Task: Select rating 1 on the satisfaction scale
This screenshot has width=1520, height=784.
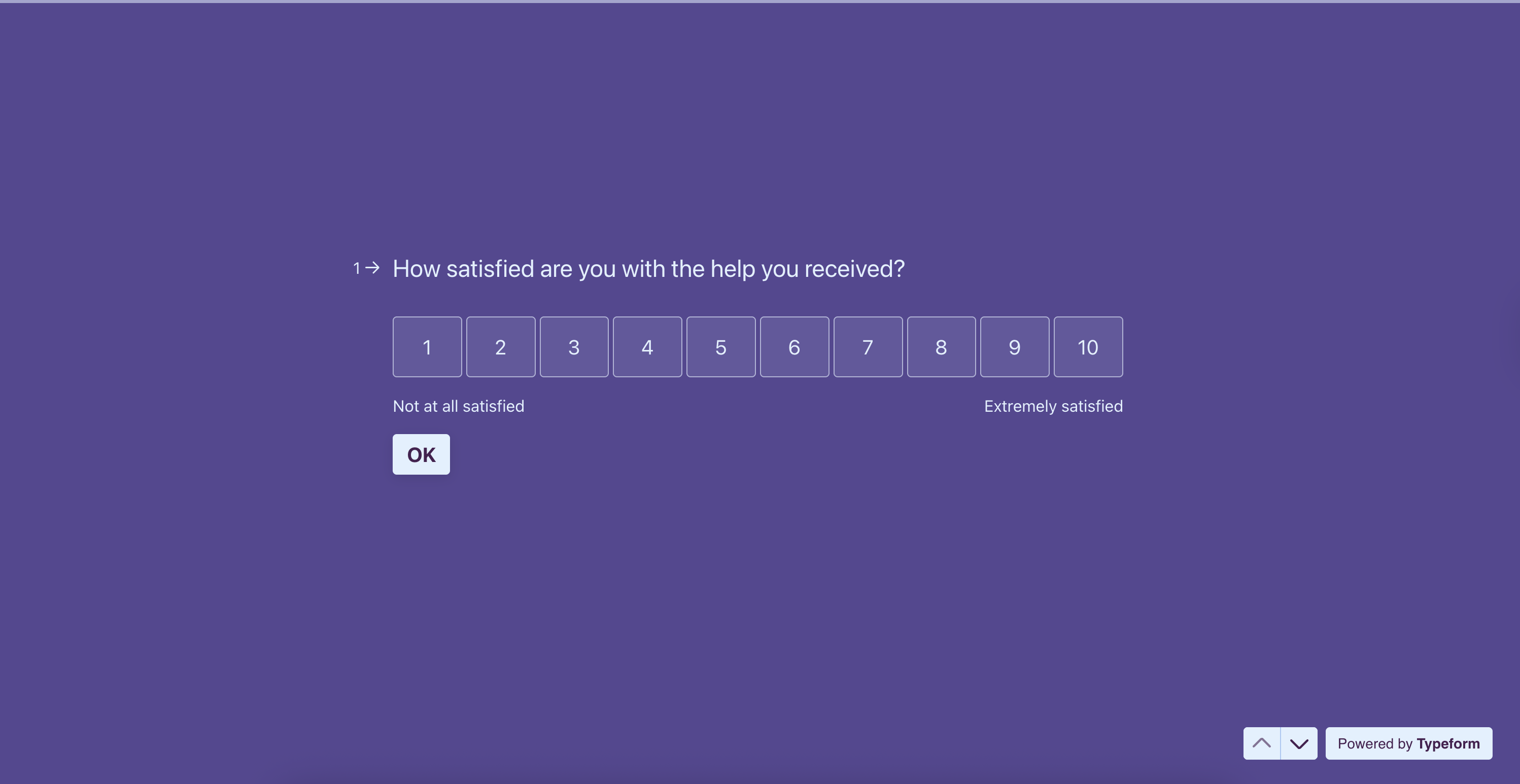Action: (x=427, y=347)
